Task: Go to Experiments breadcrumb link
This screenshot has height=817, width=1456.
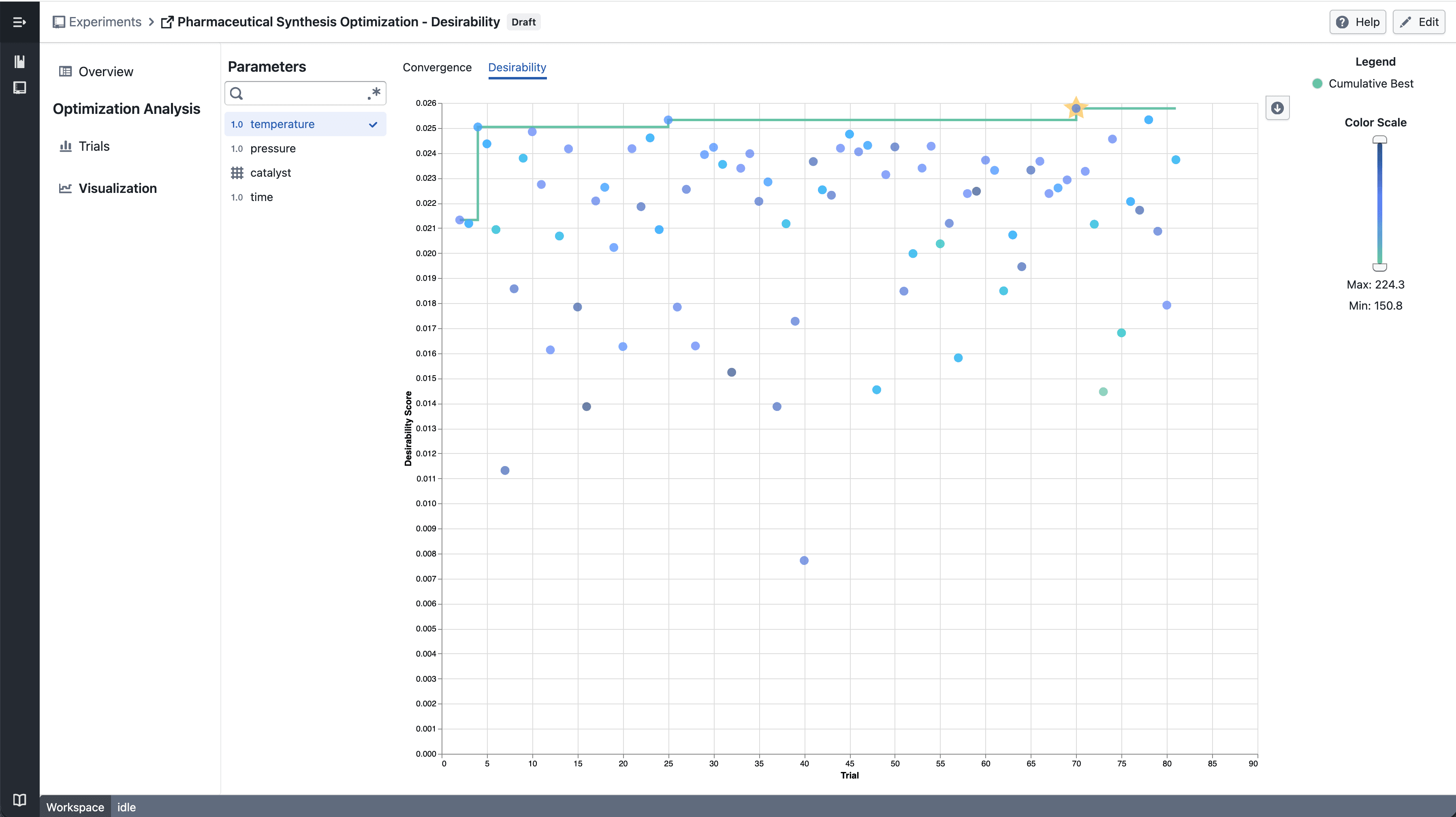Action: click(105, 22)
